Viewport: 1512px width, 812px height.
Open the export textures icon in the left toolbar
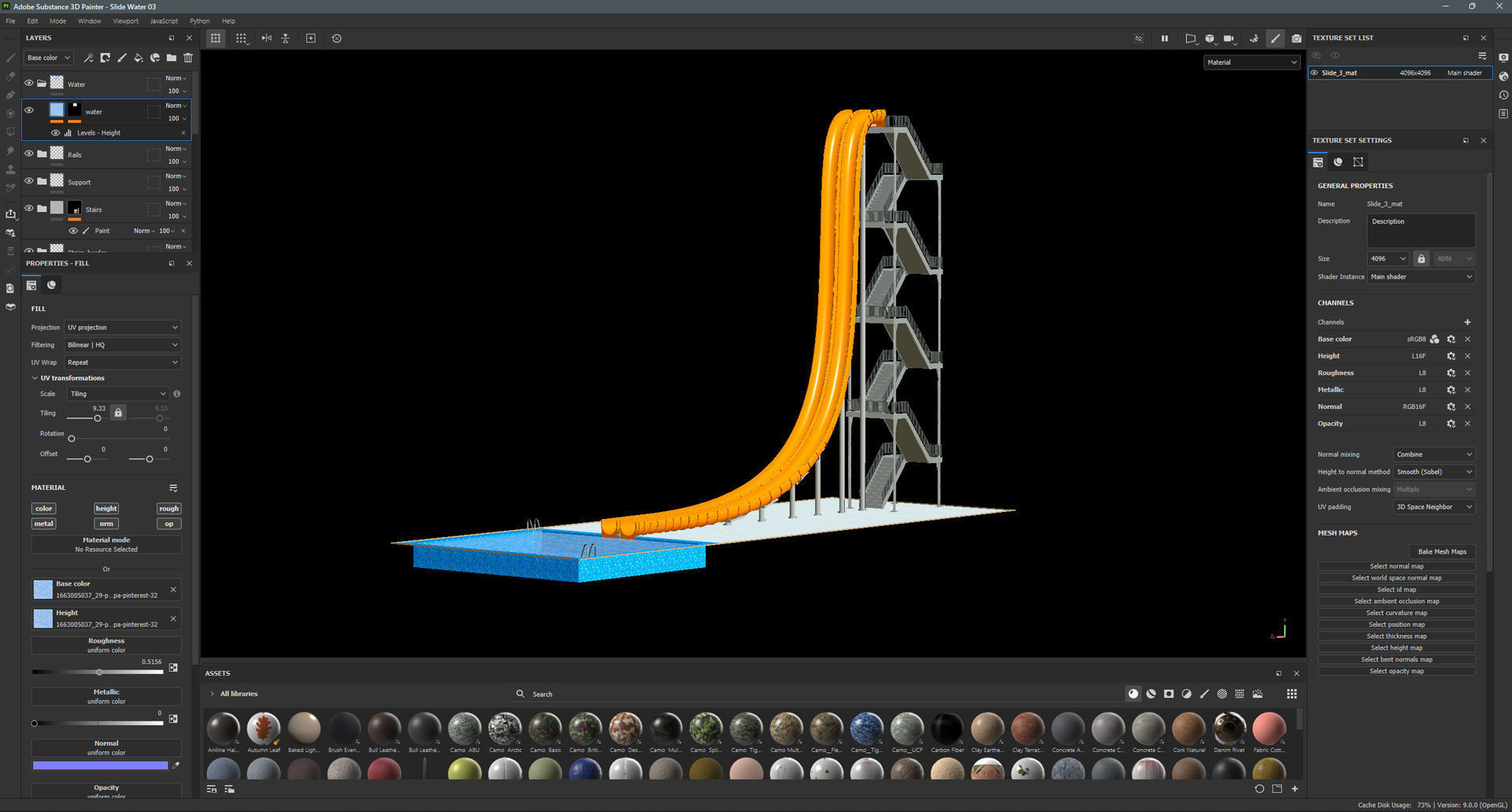click(x=10, y=213)
